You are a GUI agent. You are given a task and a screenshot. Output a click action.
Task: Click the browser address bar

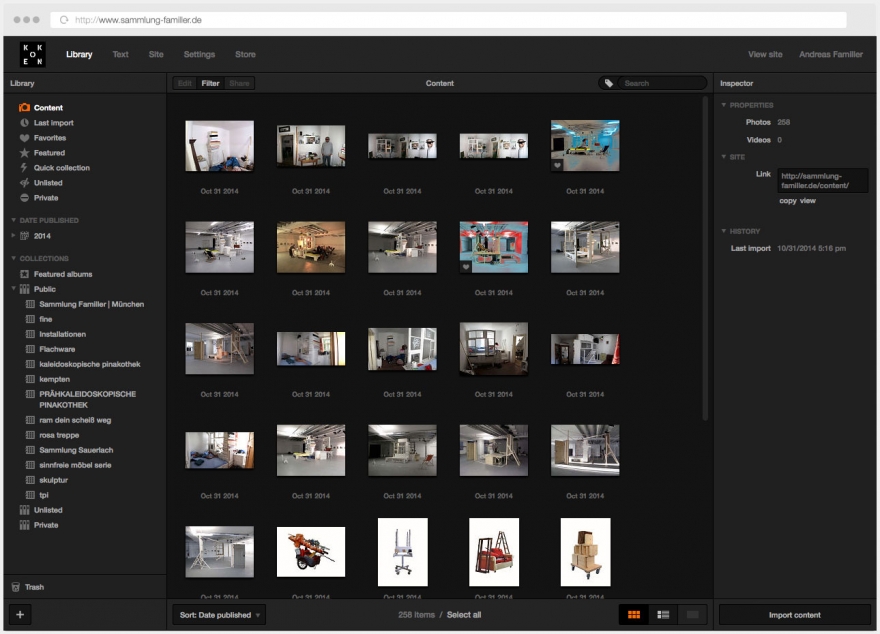448,20
